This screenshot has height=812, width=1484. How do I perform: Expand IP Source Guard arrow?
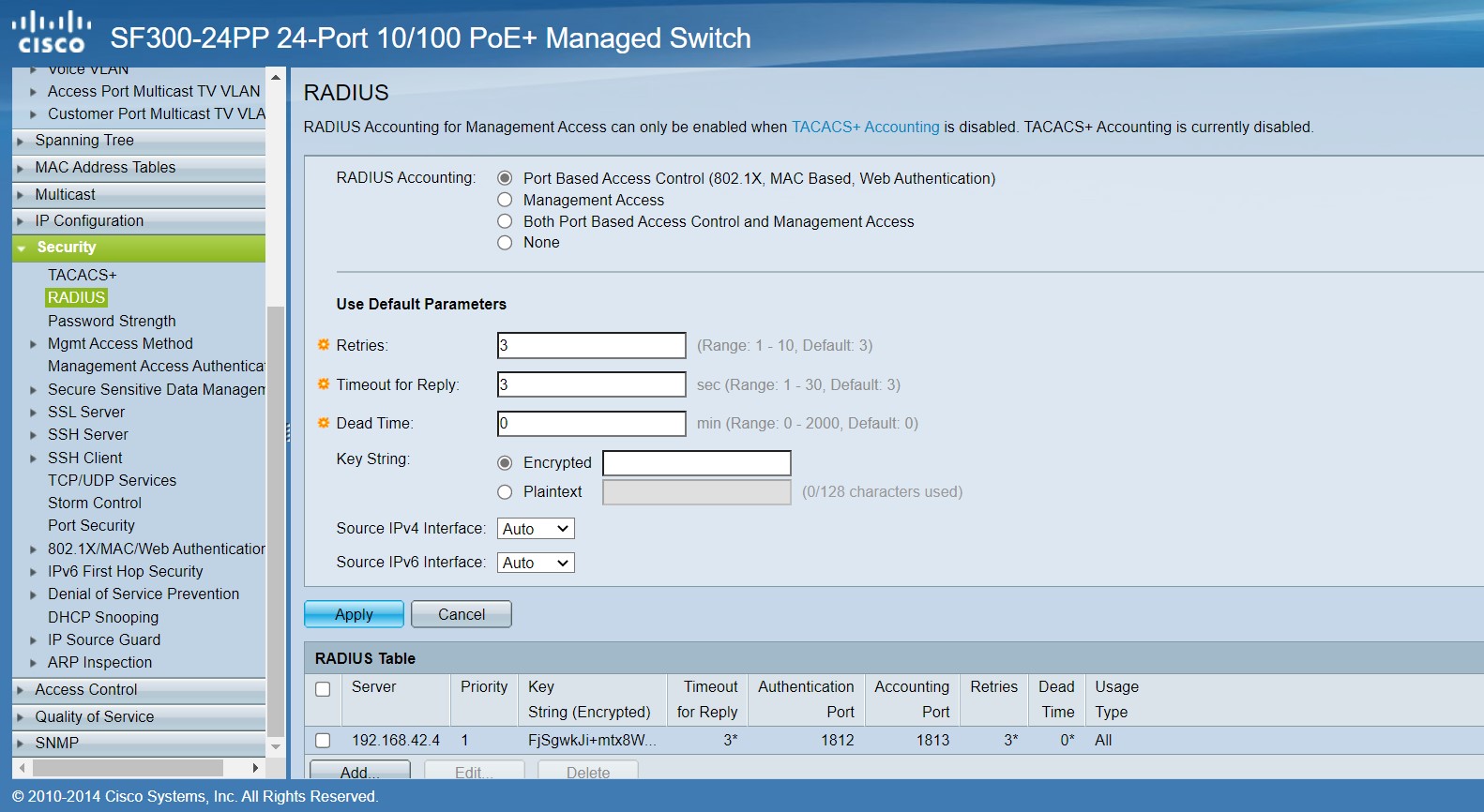point(33,640)
